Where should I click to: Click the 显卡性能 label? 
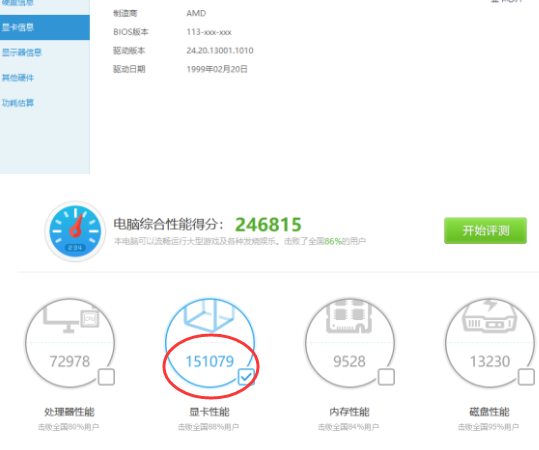209,411
